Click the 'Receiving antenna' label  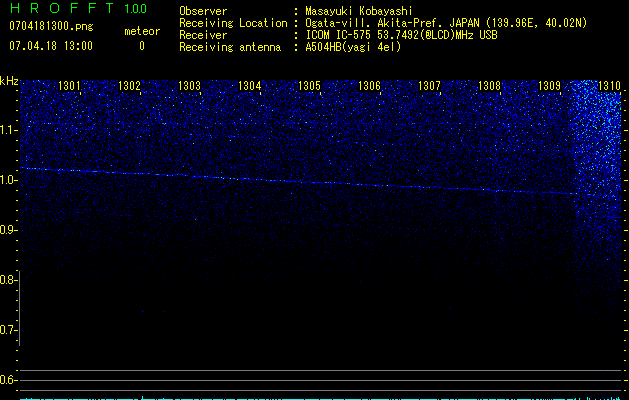[x=230, y=47]
